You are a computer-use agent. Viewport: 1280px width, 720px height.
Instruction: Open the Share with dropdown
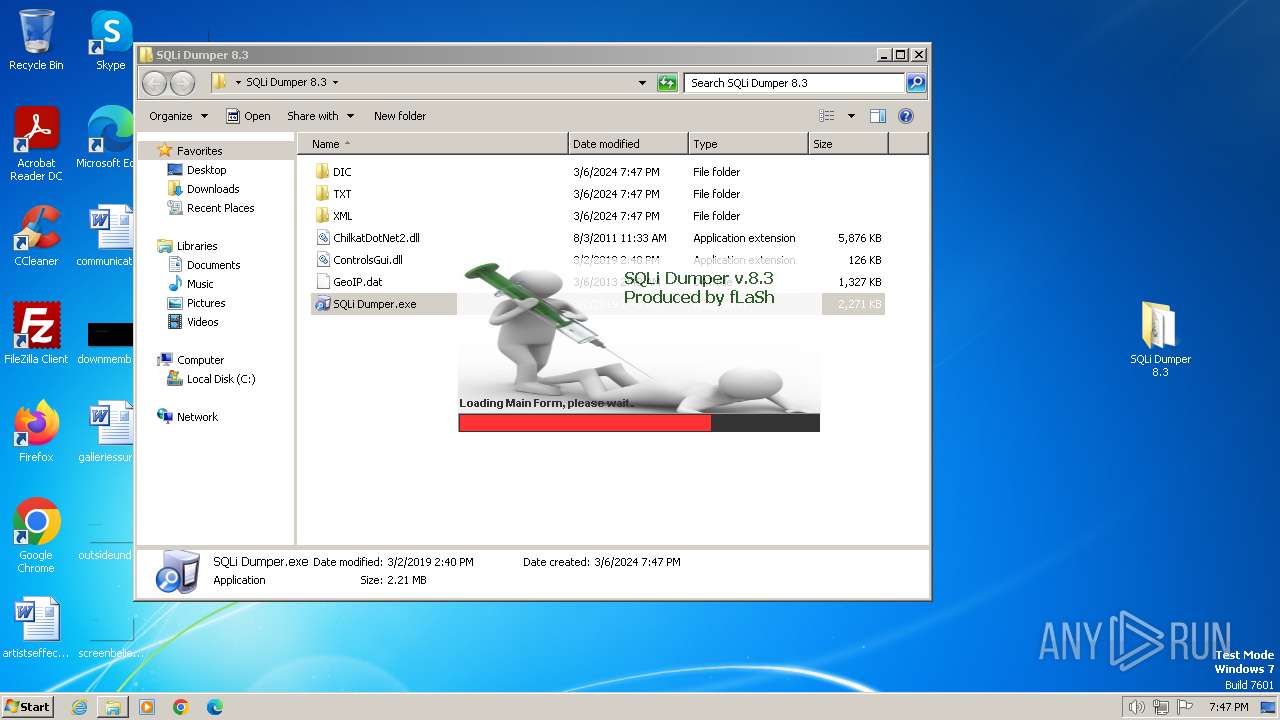[320, 116]
